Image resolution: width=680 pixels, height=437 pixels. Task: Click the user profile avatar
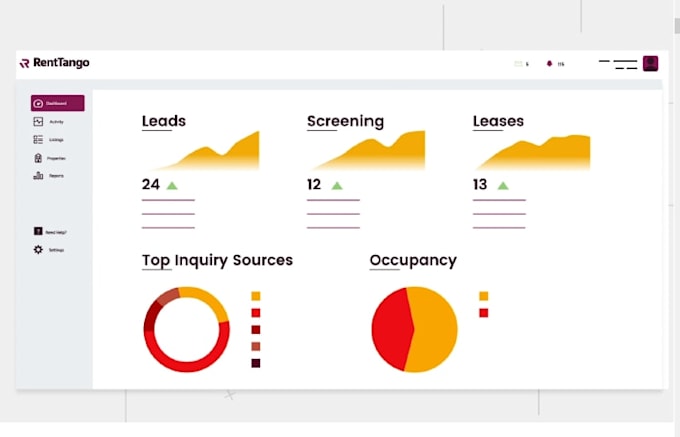pyautogui.click(x=651, y=64)
